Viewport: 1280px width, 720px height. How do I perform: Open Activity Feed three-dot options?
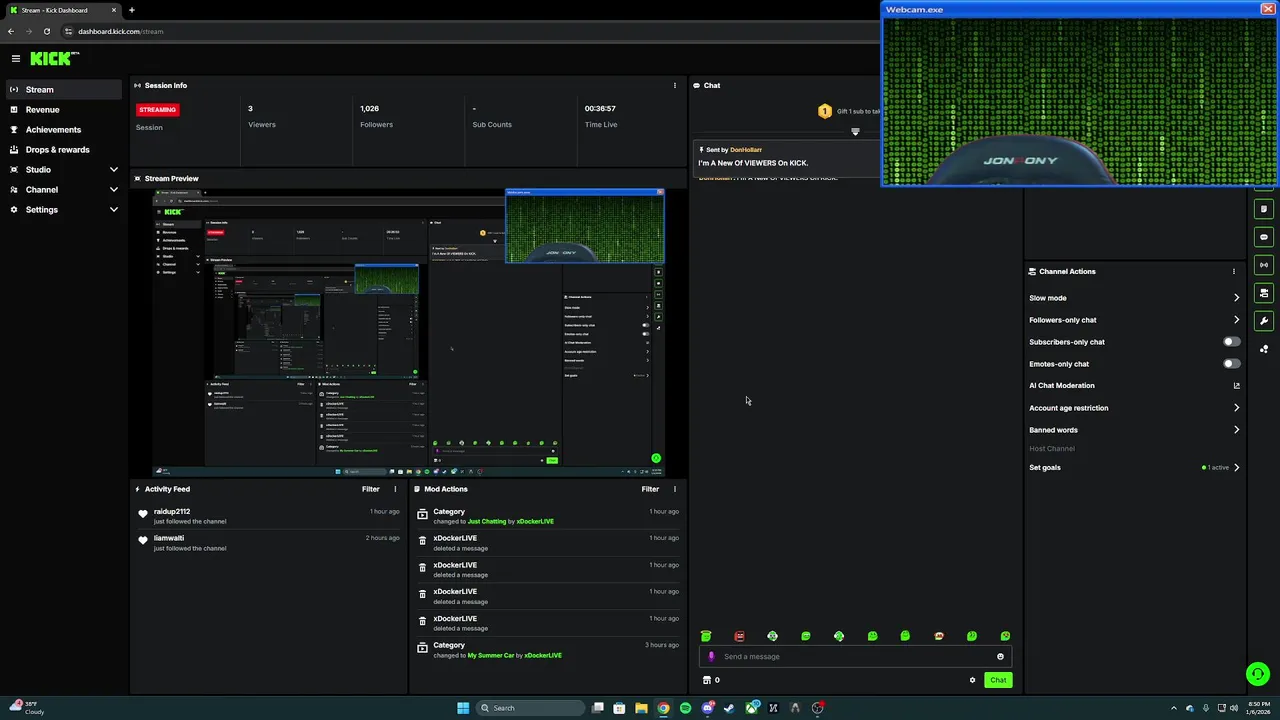(395, 489)
